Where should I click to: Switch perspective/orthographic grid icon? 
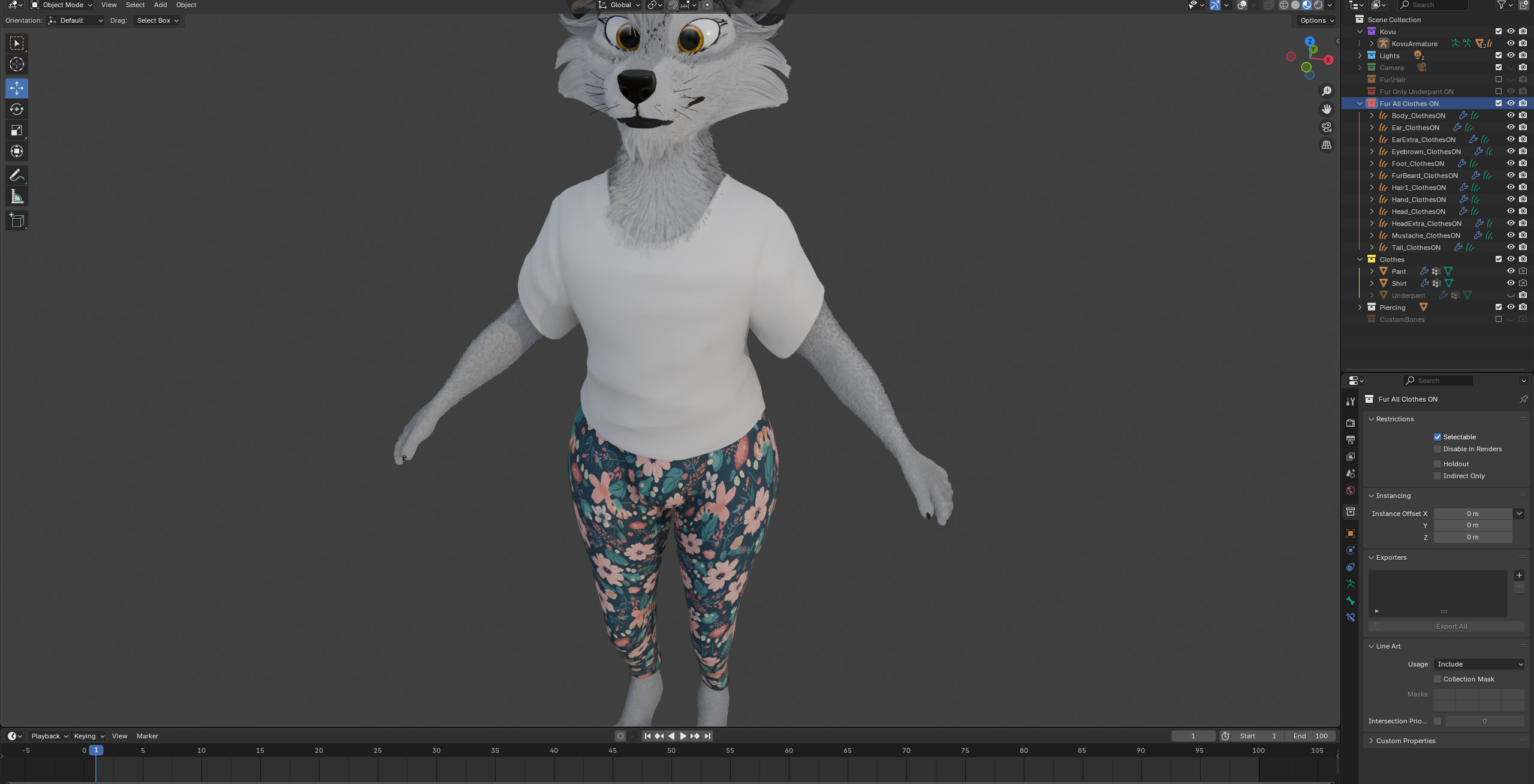coord(1327,145)
